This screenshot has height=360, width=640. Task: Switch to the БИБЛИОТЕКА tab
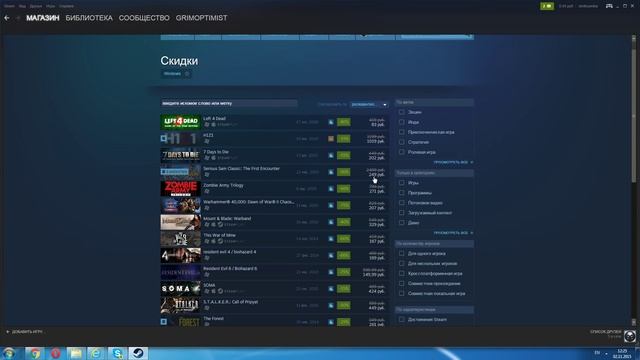[x=89, y=18]
